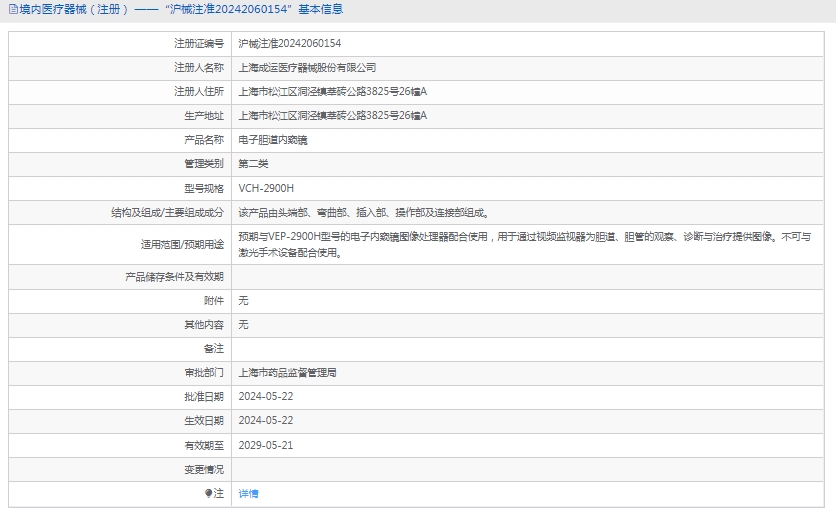Viewport: 836px width, 514px height.
Task: Click the 注册证编号 row label
Action: pos(198,44)
